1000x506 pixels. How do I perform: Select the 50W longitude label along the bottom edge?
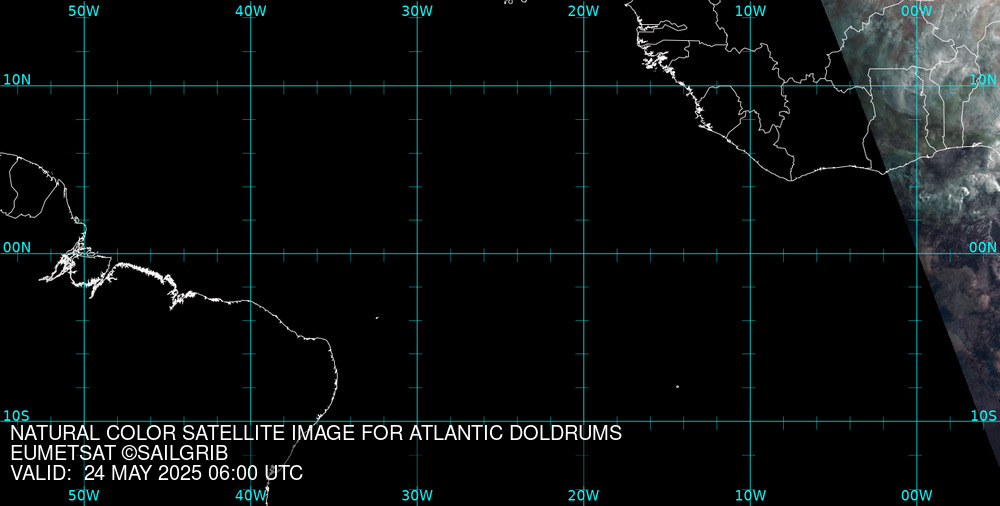(84, 495)
